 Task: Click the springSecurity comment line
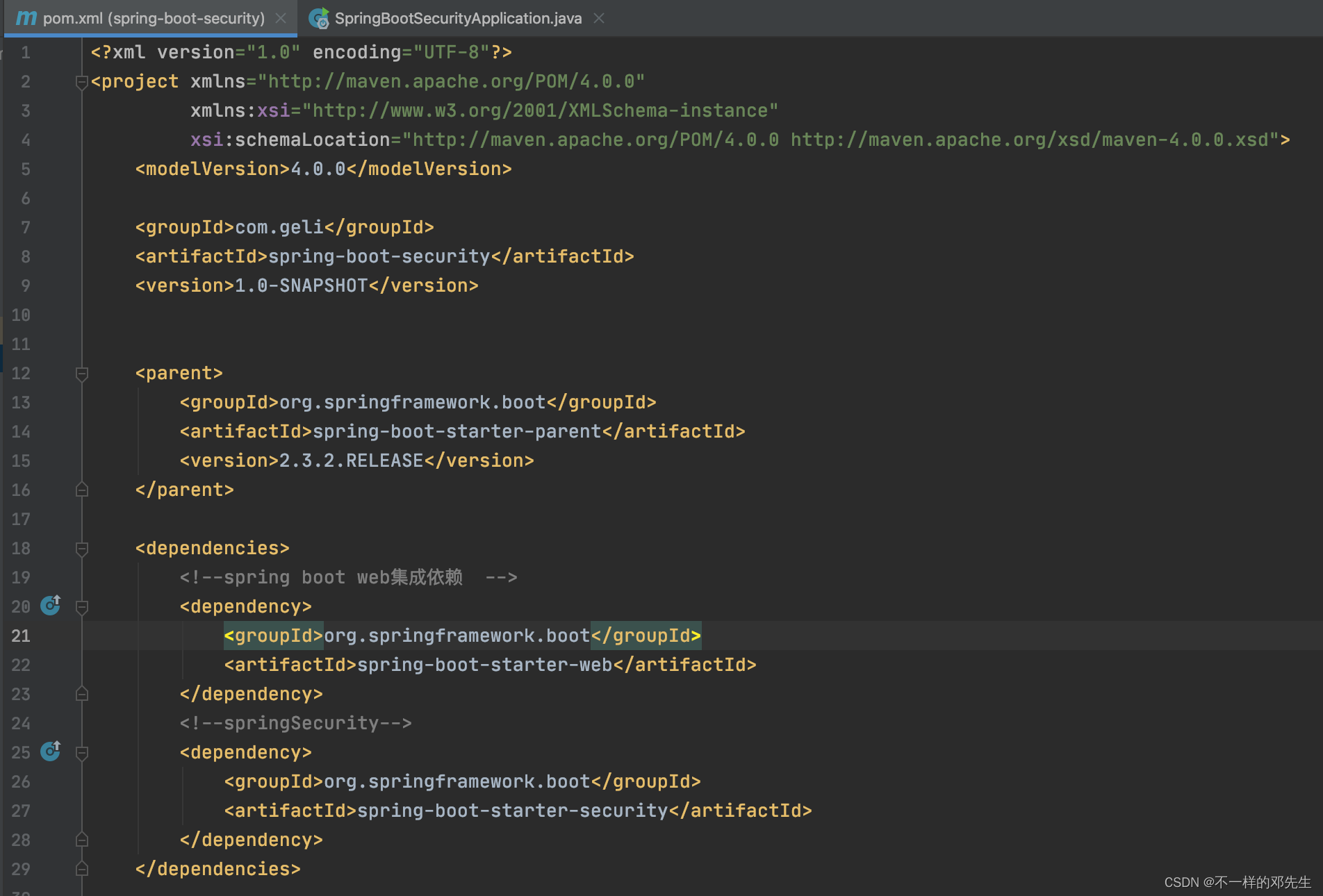pos(296,723)
